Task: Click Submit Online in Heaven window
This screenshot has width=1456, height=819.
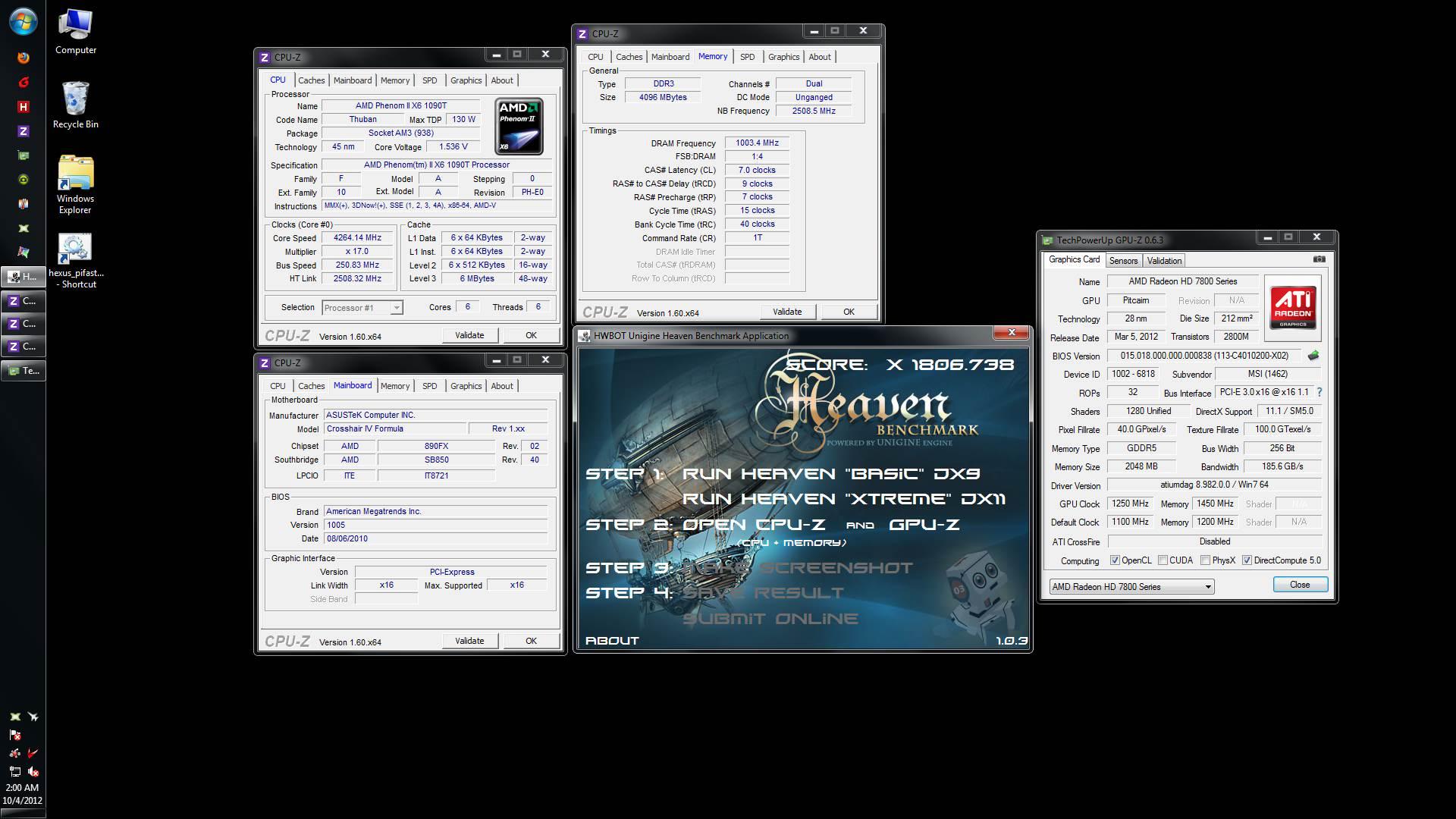Action: 770,619
